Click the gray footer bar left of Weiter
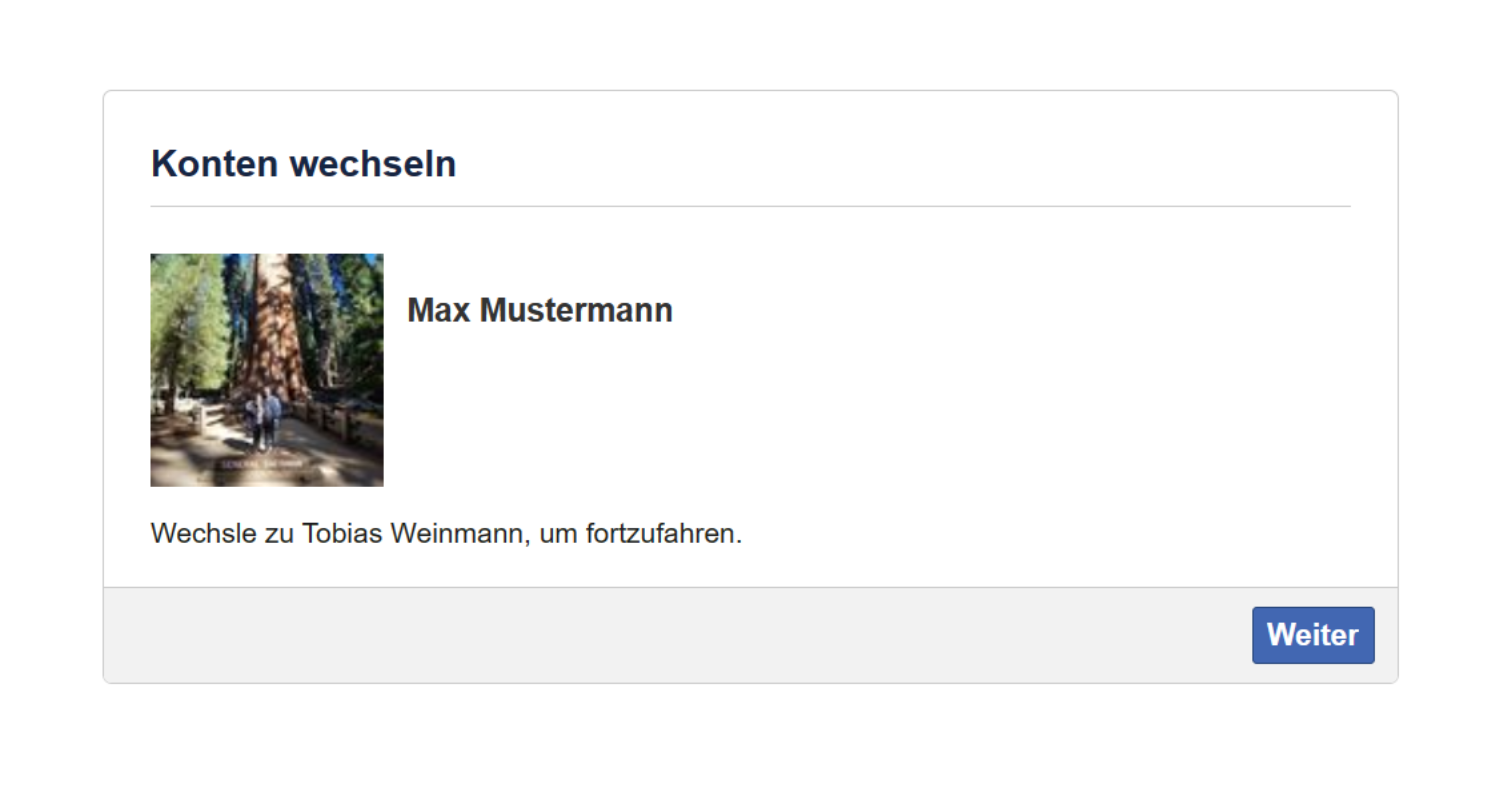 [x=670, y=635]
